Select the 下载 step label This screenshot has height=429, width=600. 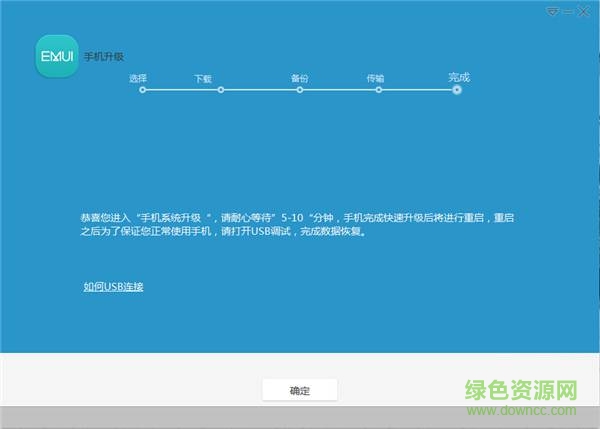pos(203,77)
